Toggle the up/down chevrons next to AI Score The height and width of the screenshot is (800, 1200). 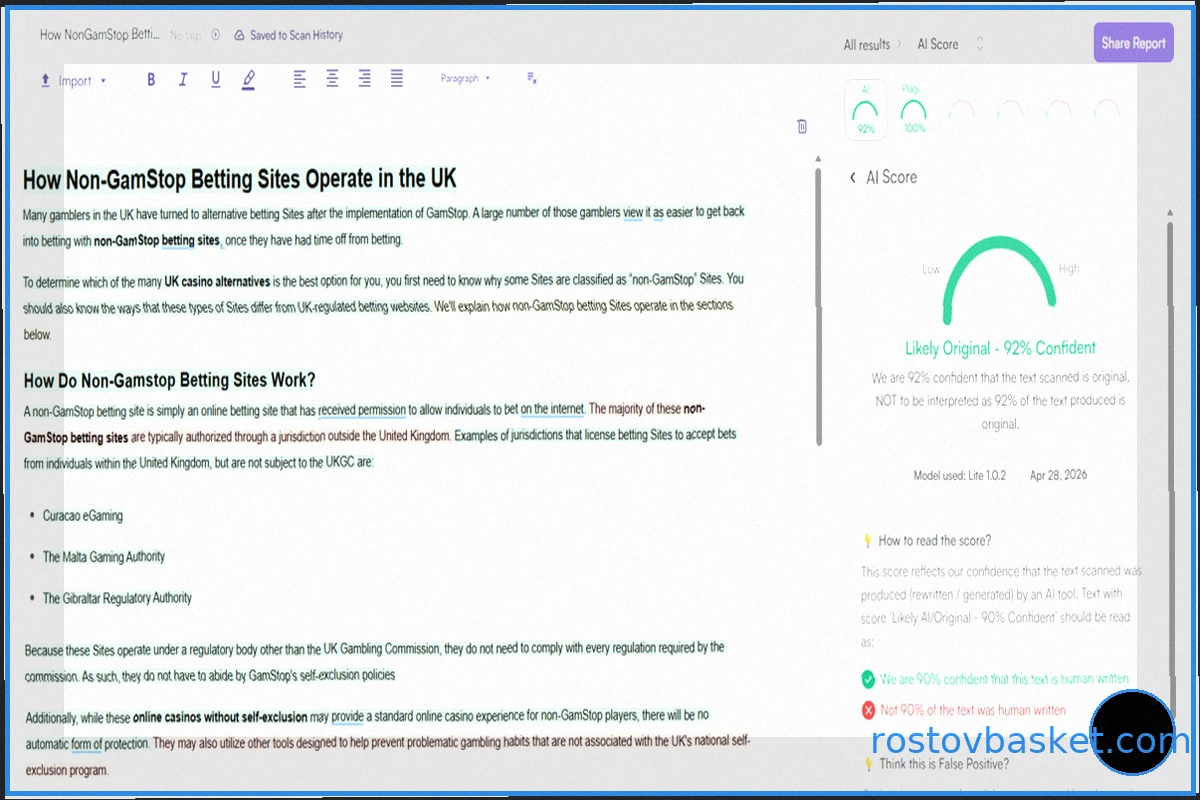pyautogui.click(x=980, y=44)
